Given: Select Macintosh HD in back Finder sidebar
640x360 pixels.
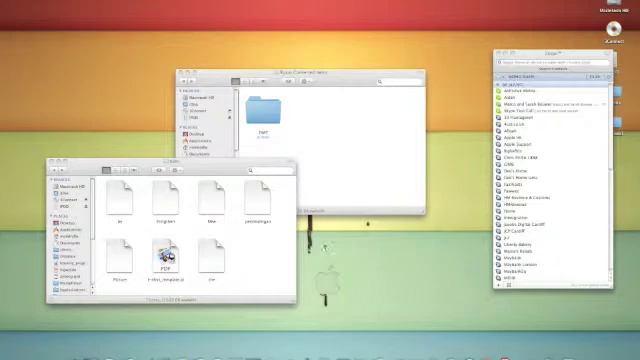Looking at the screenshot, I should (x=199, y=98).
